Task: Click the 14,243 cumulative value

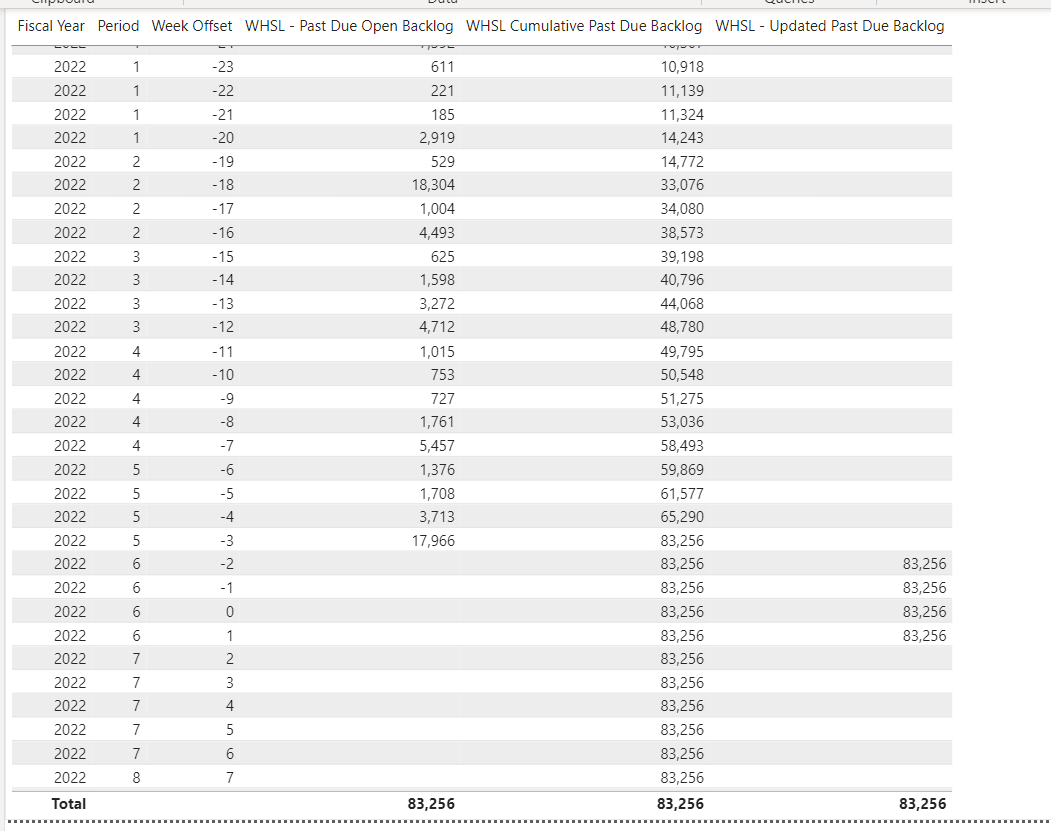Action: (682, 138)
